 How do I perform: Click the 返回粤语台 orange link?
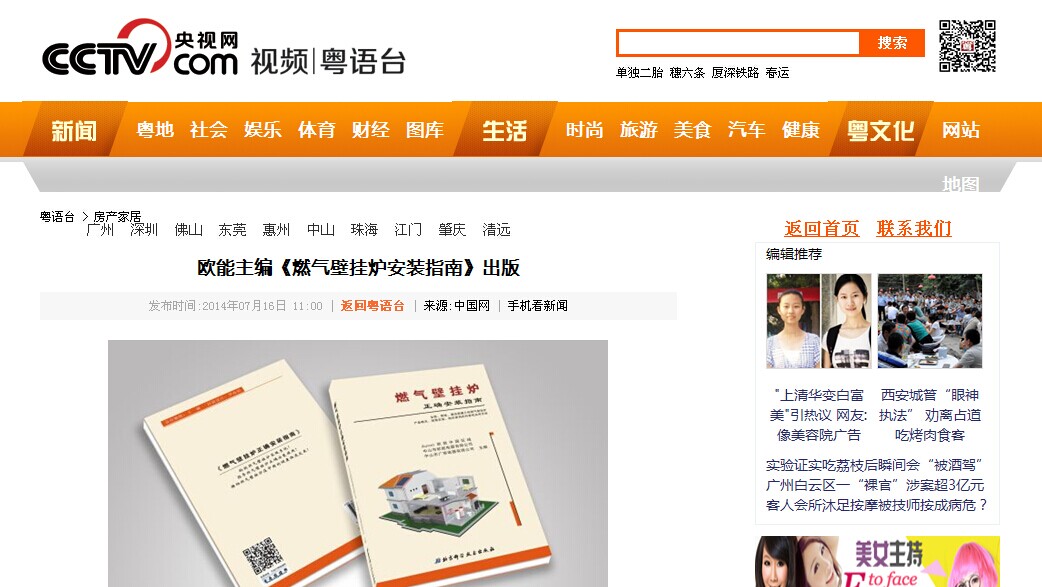coord(372,306)
